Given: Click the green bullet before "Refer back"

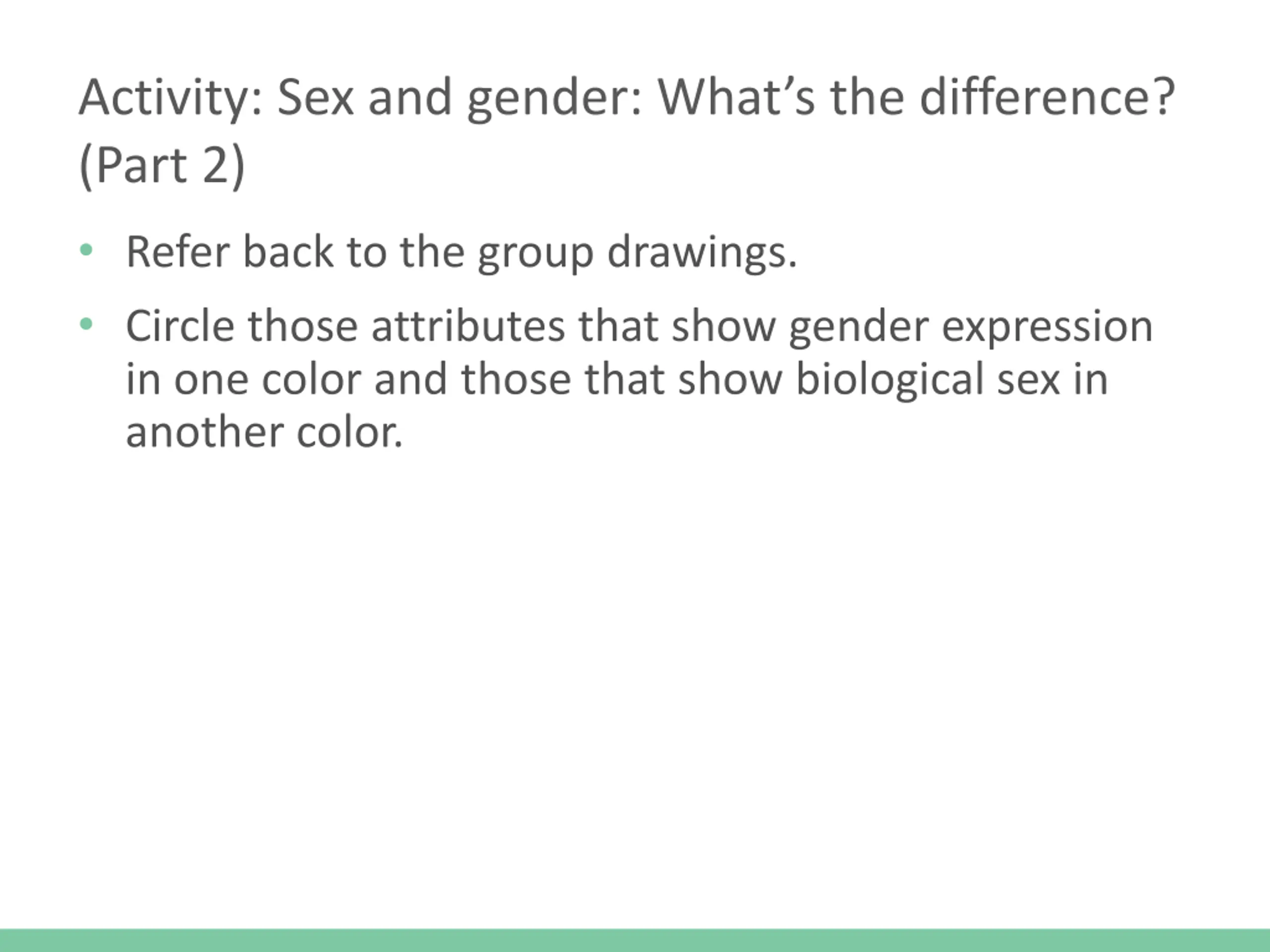Looking at the screenshot, I should (x=86, y=249).
